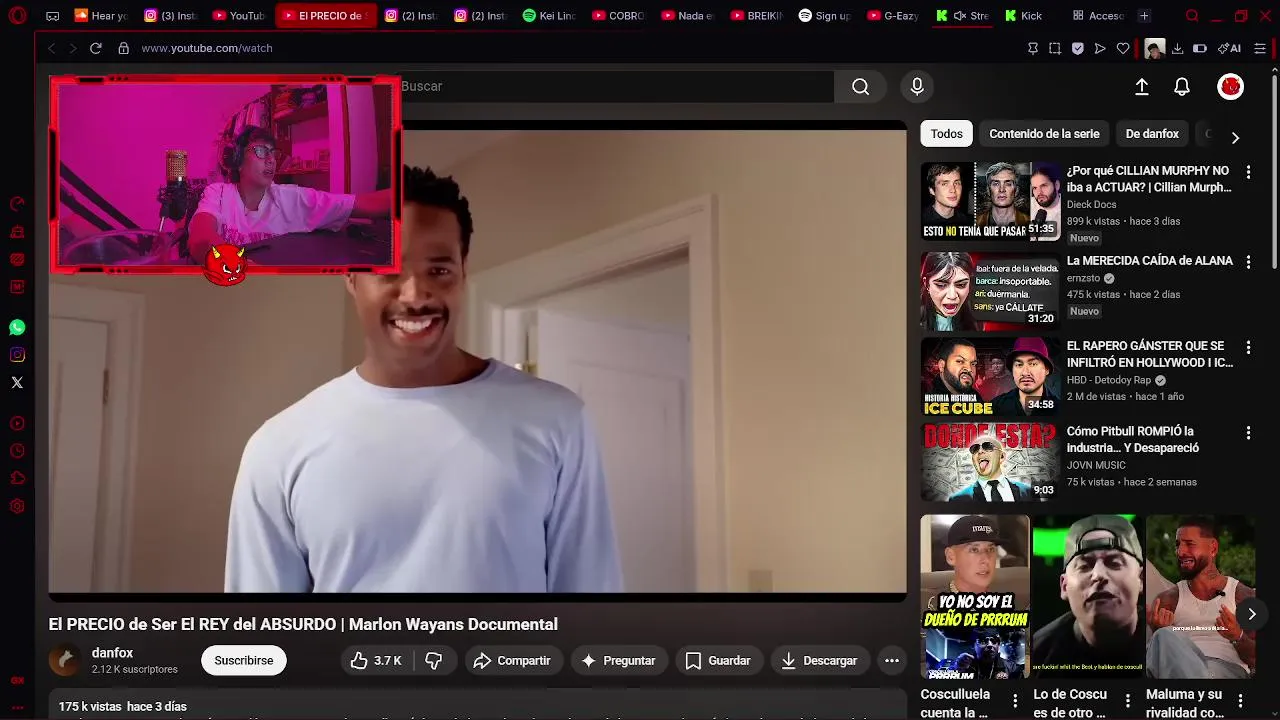This screenshot has height=720, width=1280.
Task: Open options for Lo de Coscu short
Action: (1127, 700)
